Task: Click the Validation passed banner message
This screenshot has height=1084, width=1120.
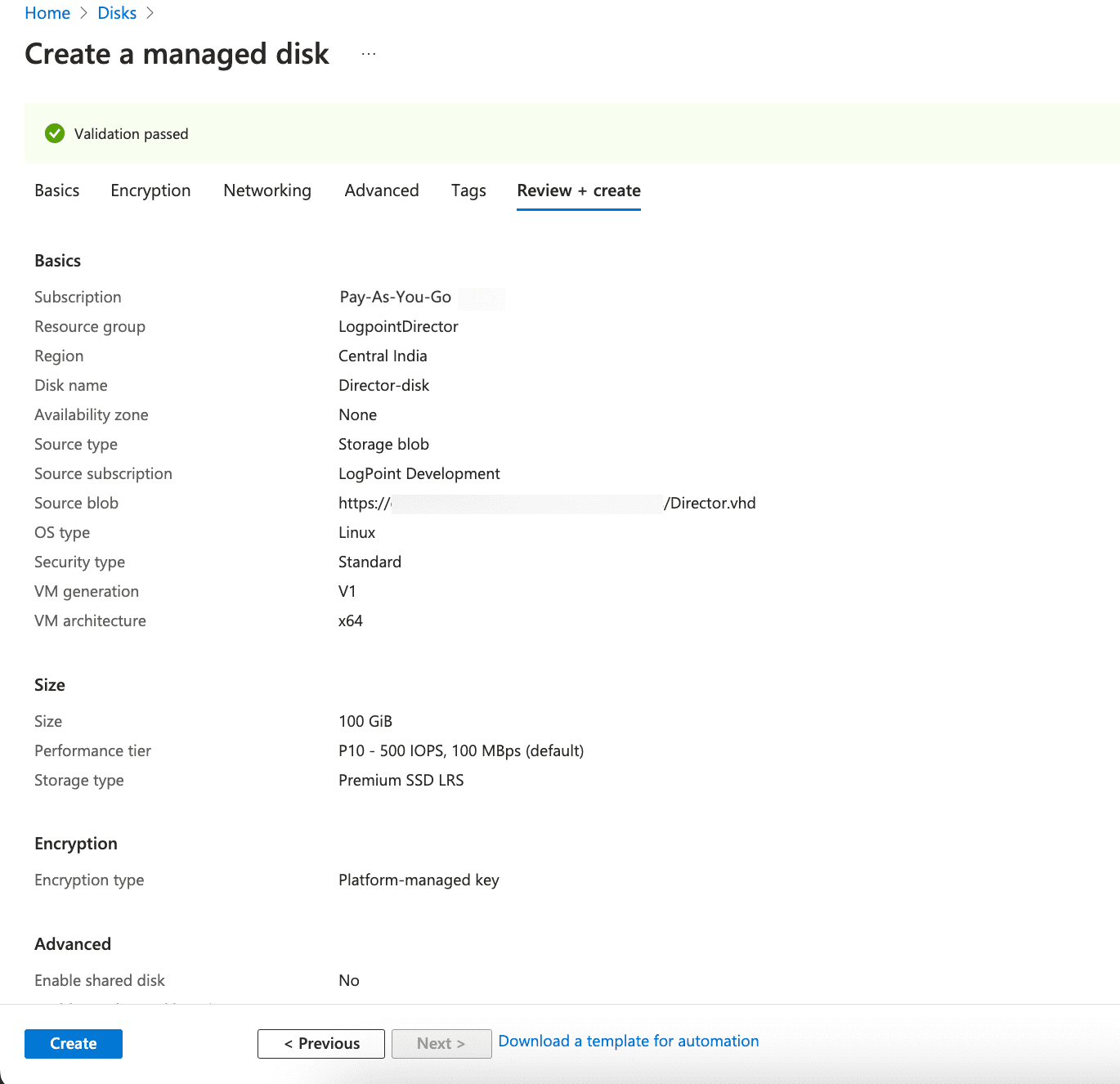Action: click(131, 133)
